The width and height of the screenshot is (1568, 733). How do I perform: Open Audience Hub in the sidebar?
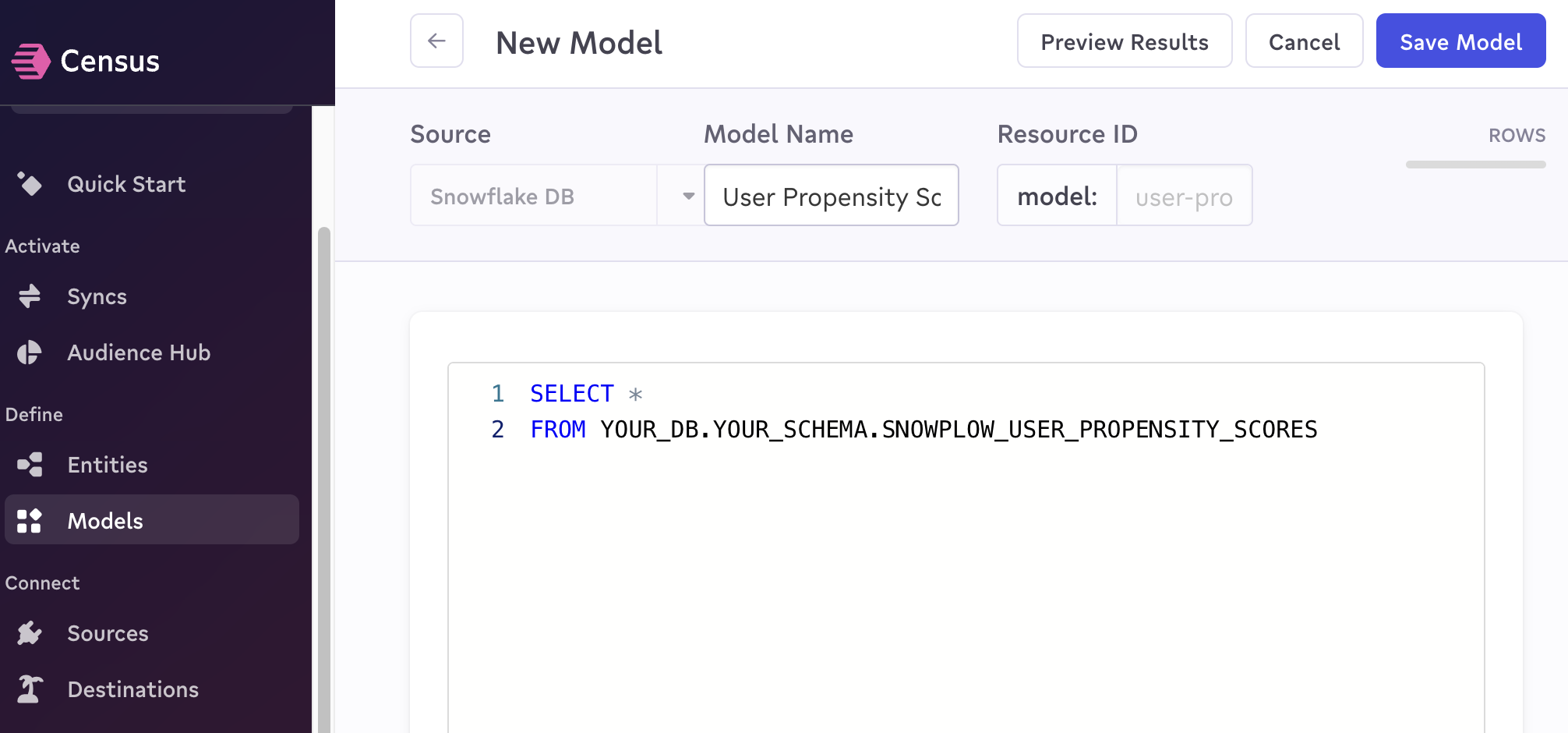point(139,352)
